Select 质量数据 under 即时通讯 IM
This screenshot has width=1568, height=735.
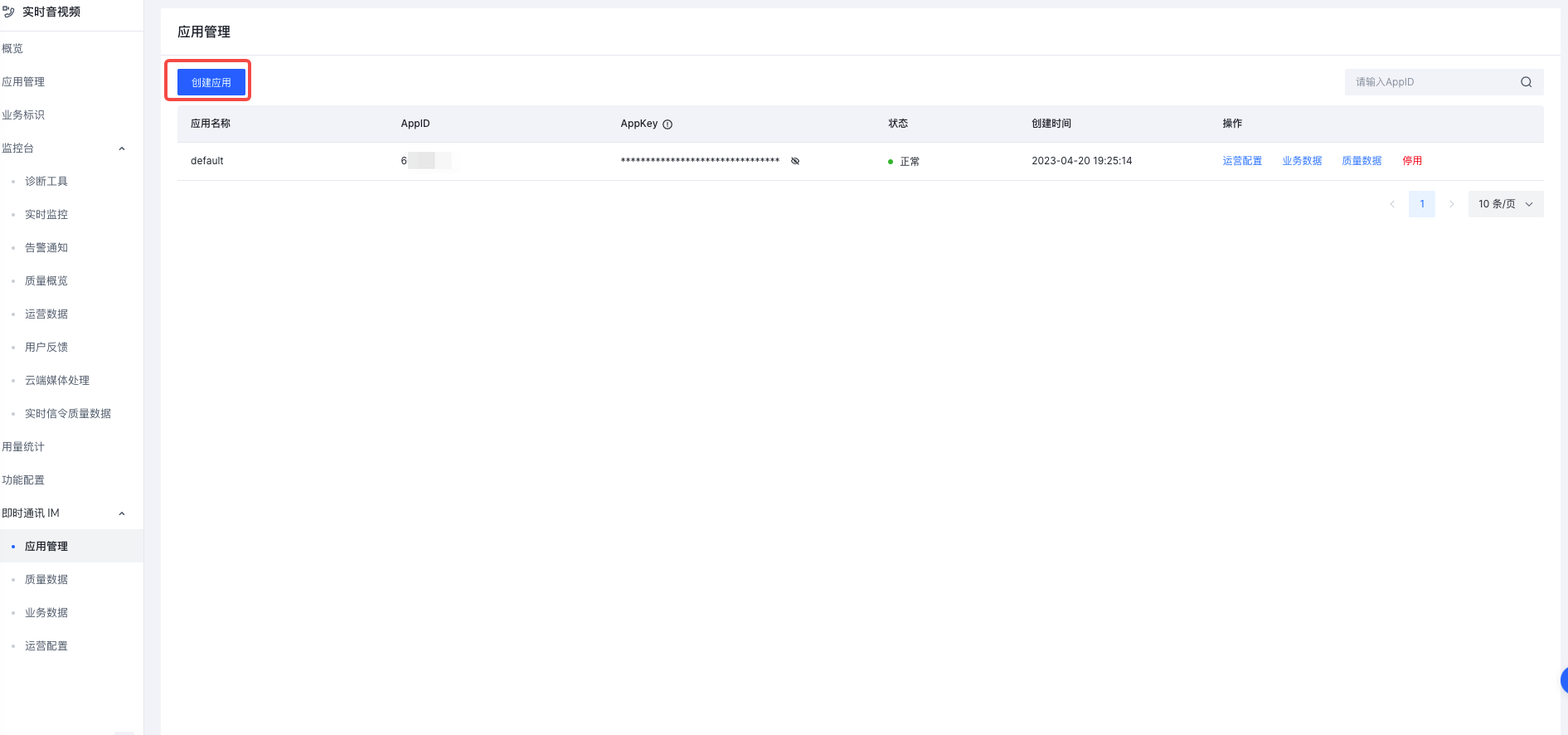click(46, 580)
